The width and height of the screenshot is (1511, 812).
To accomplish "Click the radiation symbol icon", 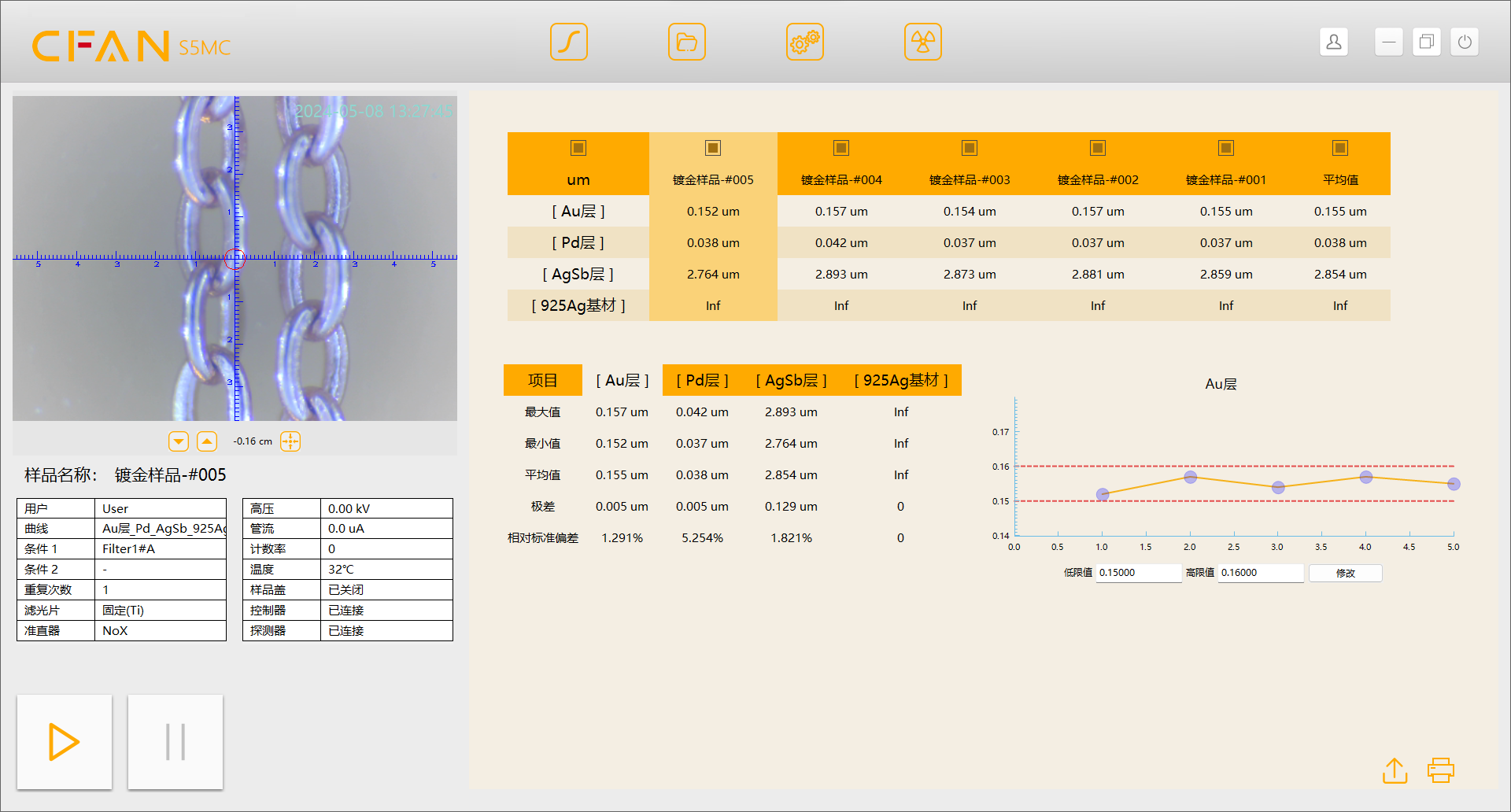I will 923,42.
